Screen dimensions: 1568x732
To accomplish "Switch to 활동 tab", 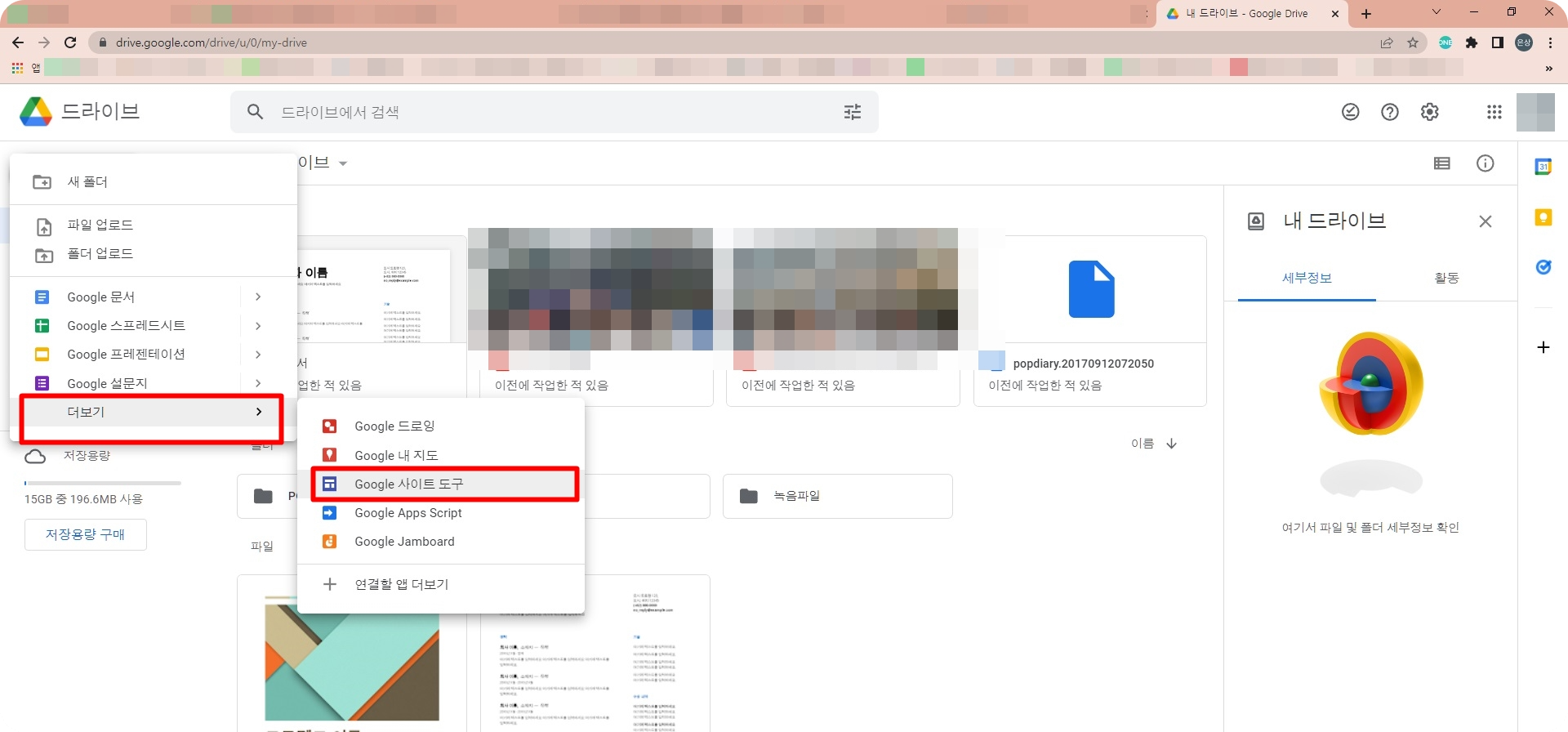I will point(1446,278).
